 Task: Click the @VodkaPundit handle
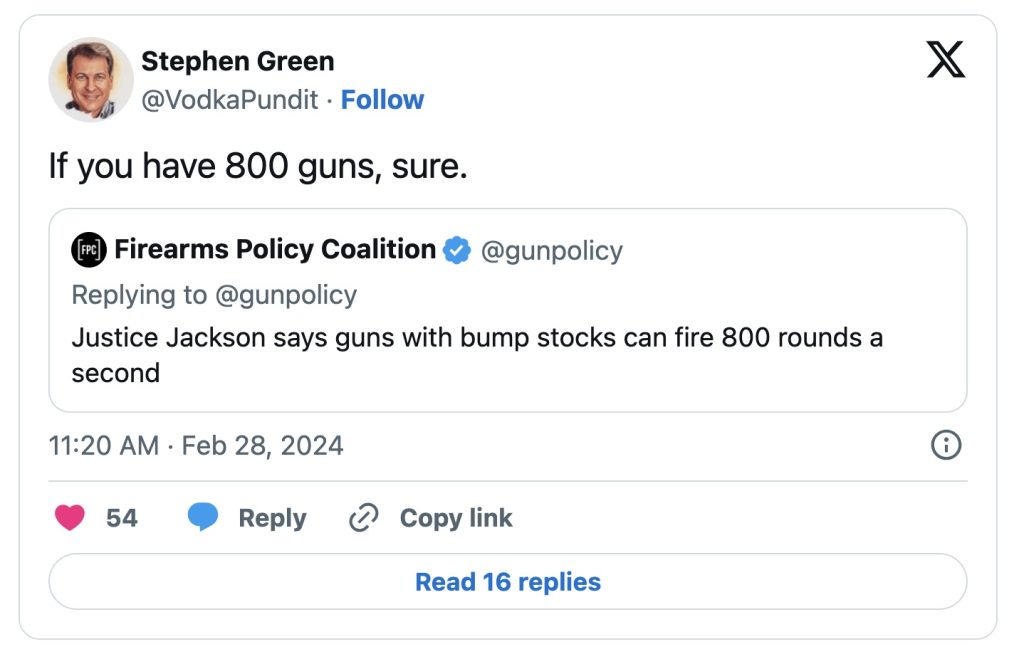[x=230, y=100]
